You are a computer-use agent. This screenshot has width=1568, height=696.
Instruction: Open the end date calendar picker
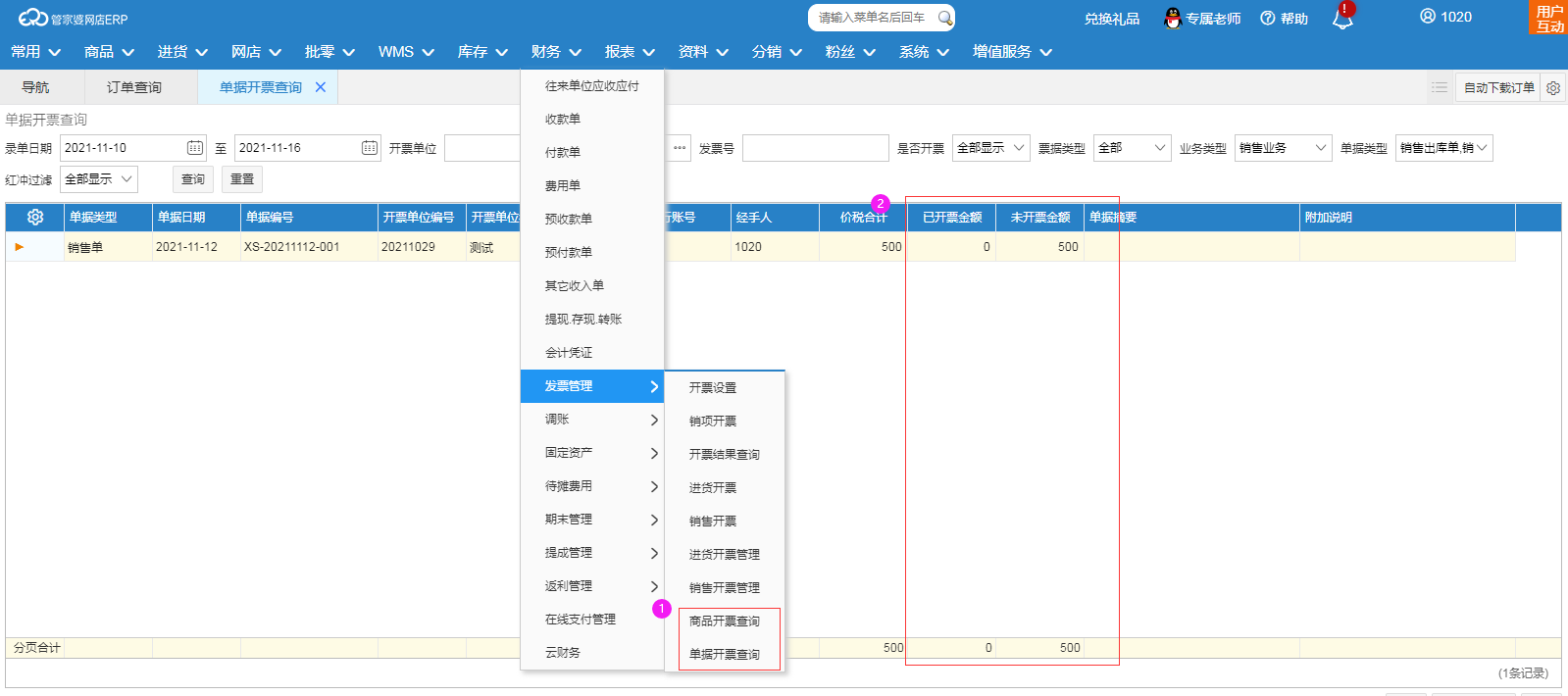(x=370, y=148)
